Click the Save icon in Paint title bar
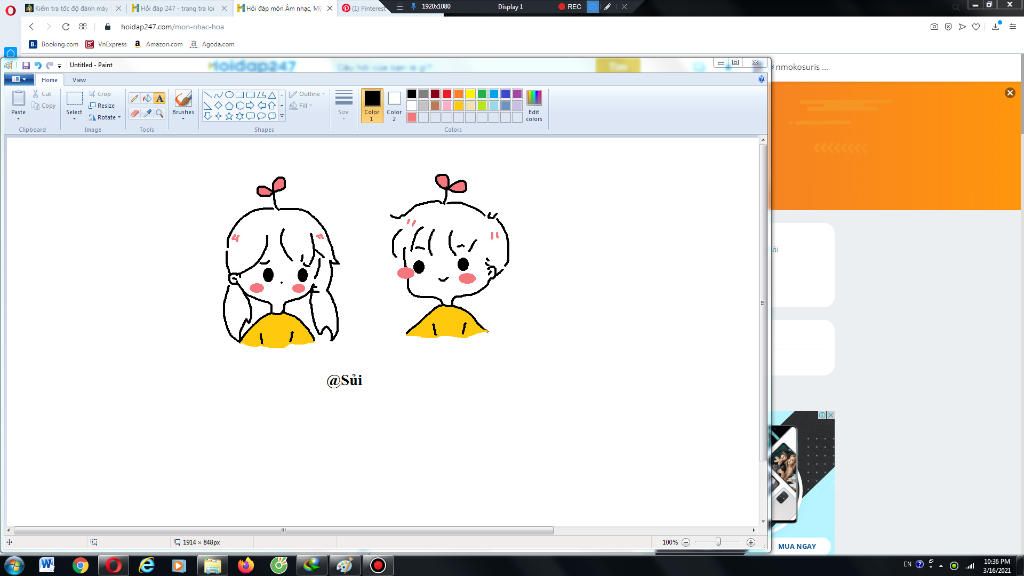This screenshot has height=576, width=1024. coord(26,65)
